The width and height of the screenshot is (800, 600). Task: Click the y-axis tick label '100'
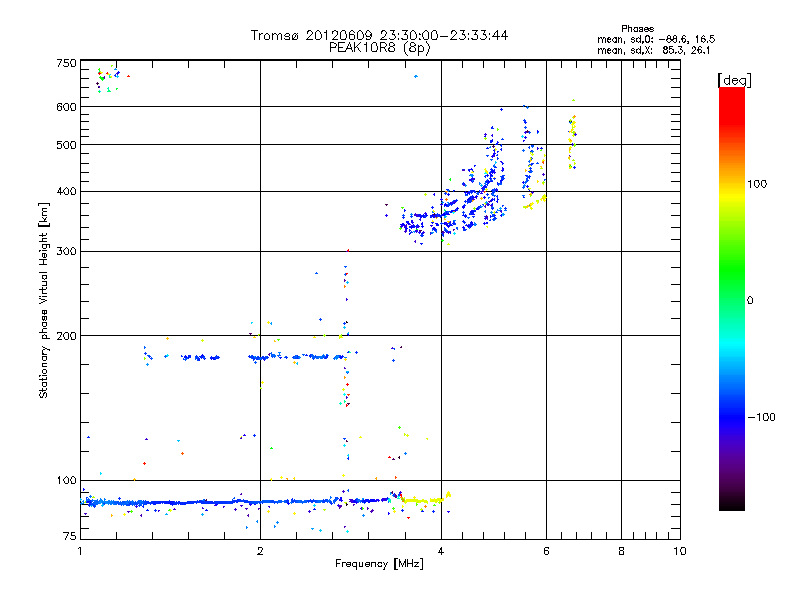pyautogui.click(x=67, y=480)
